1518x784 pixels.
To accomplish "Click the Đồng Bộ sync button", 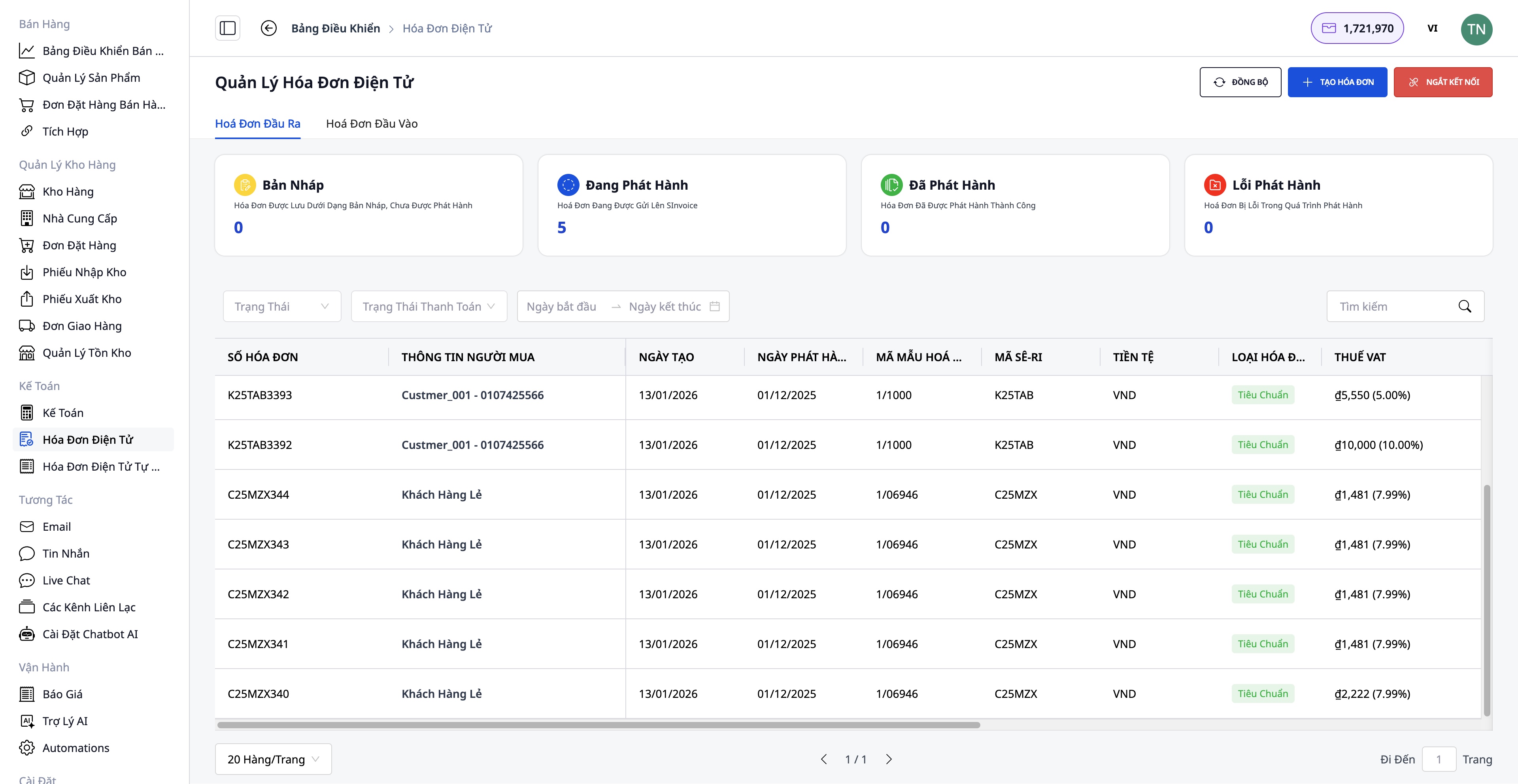I will tap(1240, 82).
